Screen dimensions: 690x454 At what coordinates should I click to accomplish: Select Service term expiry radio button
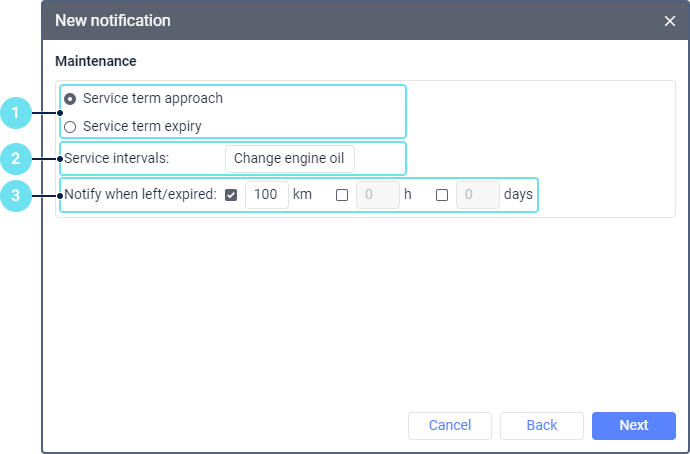point(70,127)
